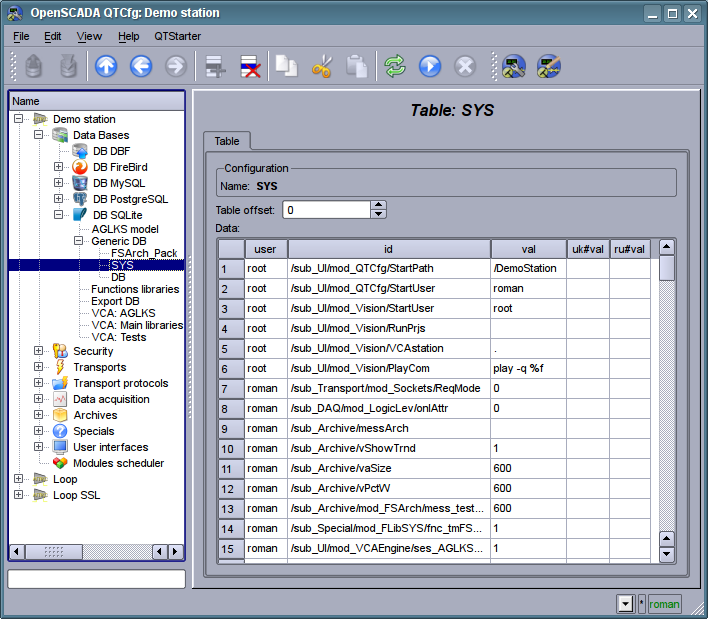Click the 'ru#val' column header
Image resolution: width=708 pixels, height=619 pixels.
[629, 249]
